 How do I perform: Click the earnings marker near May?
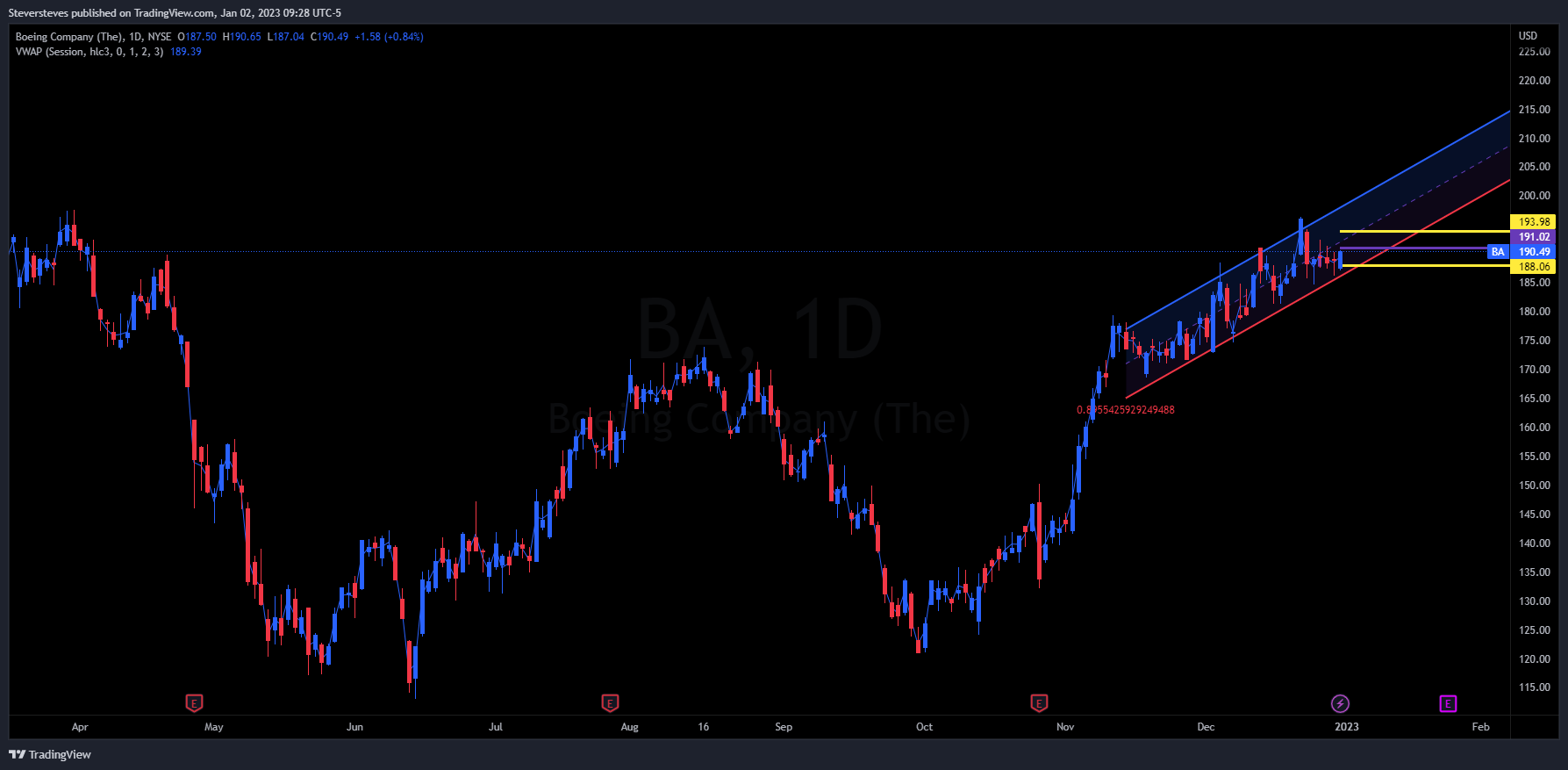pos(194,703)
